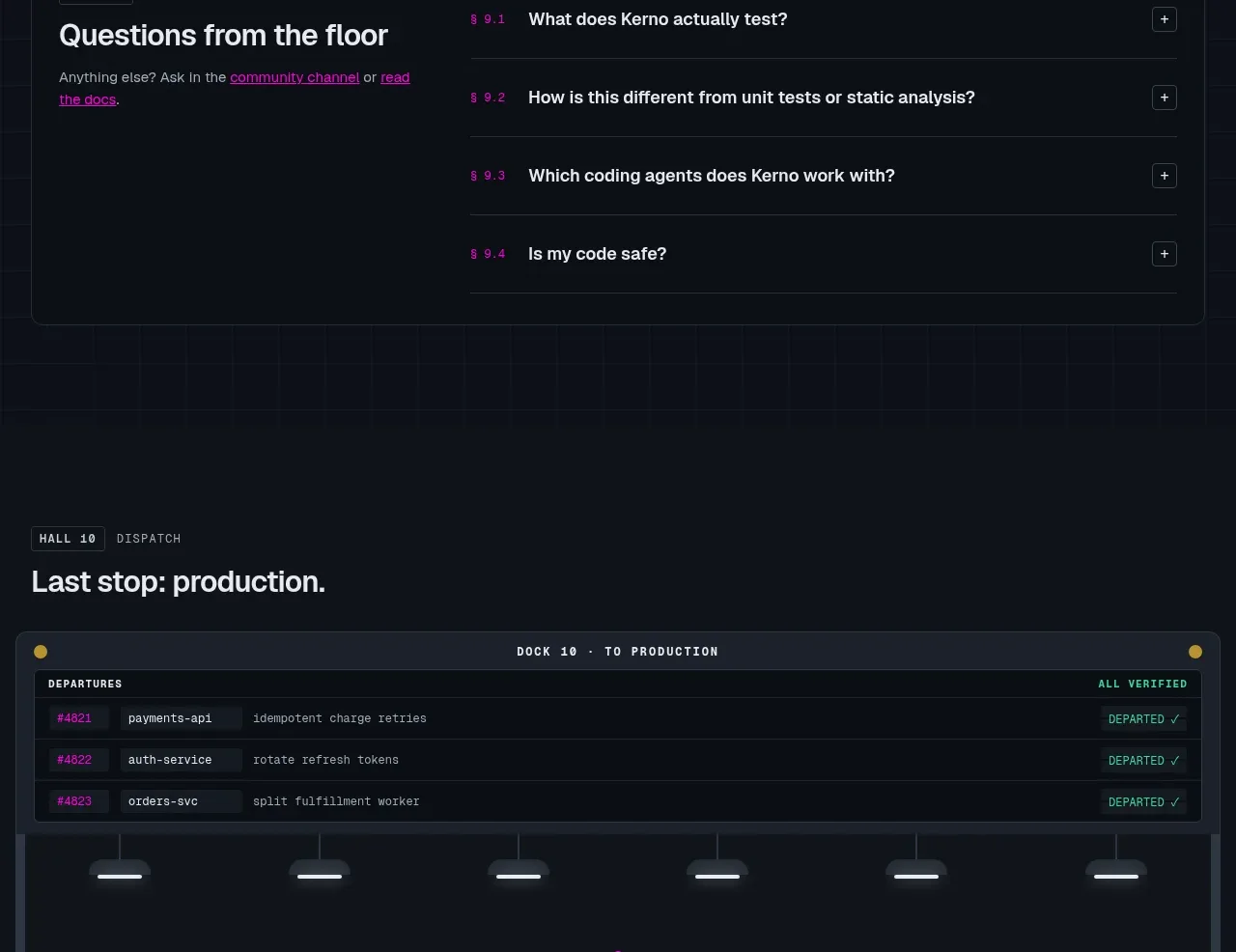
Task: Click the 'DOCK 10 · TO PRODUCTION' header
Action: point(618,652)
